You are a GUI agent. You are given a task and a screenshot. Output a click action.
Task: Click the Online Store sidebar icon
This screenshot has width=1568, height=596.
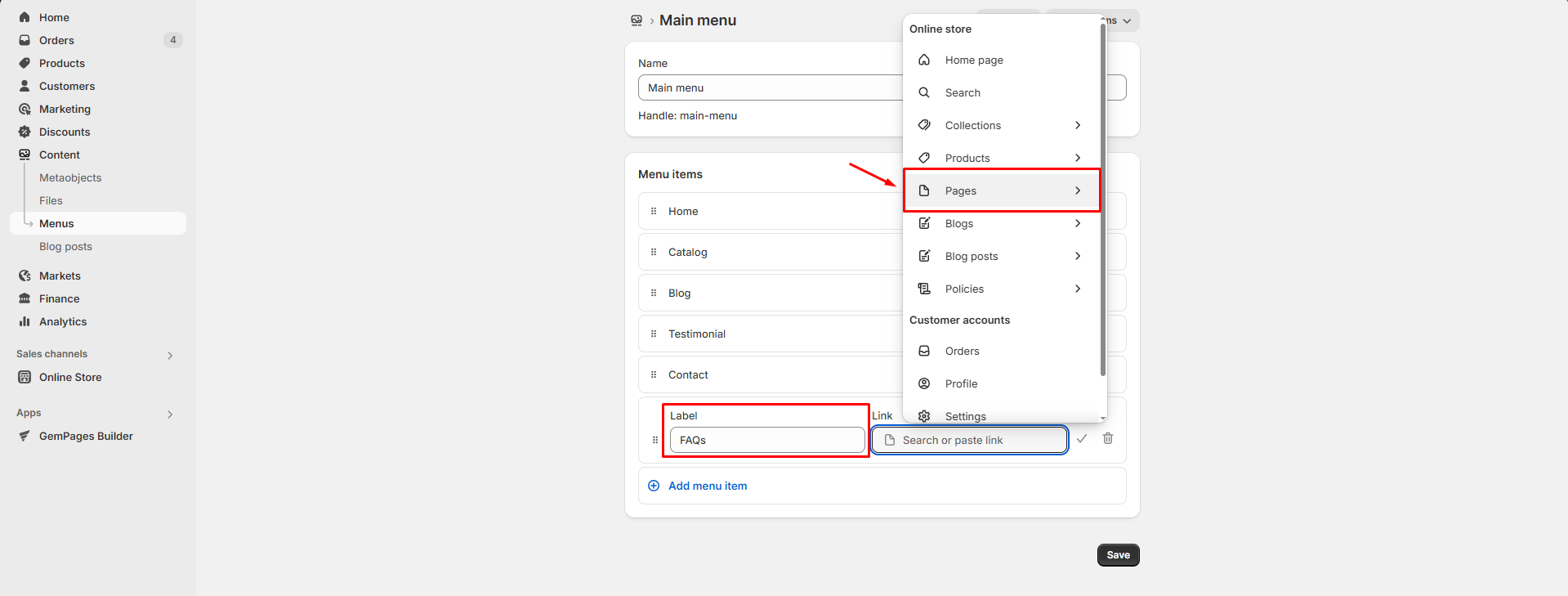[25, 378]
